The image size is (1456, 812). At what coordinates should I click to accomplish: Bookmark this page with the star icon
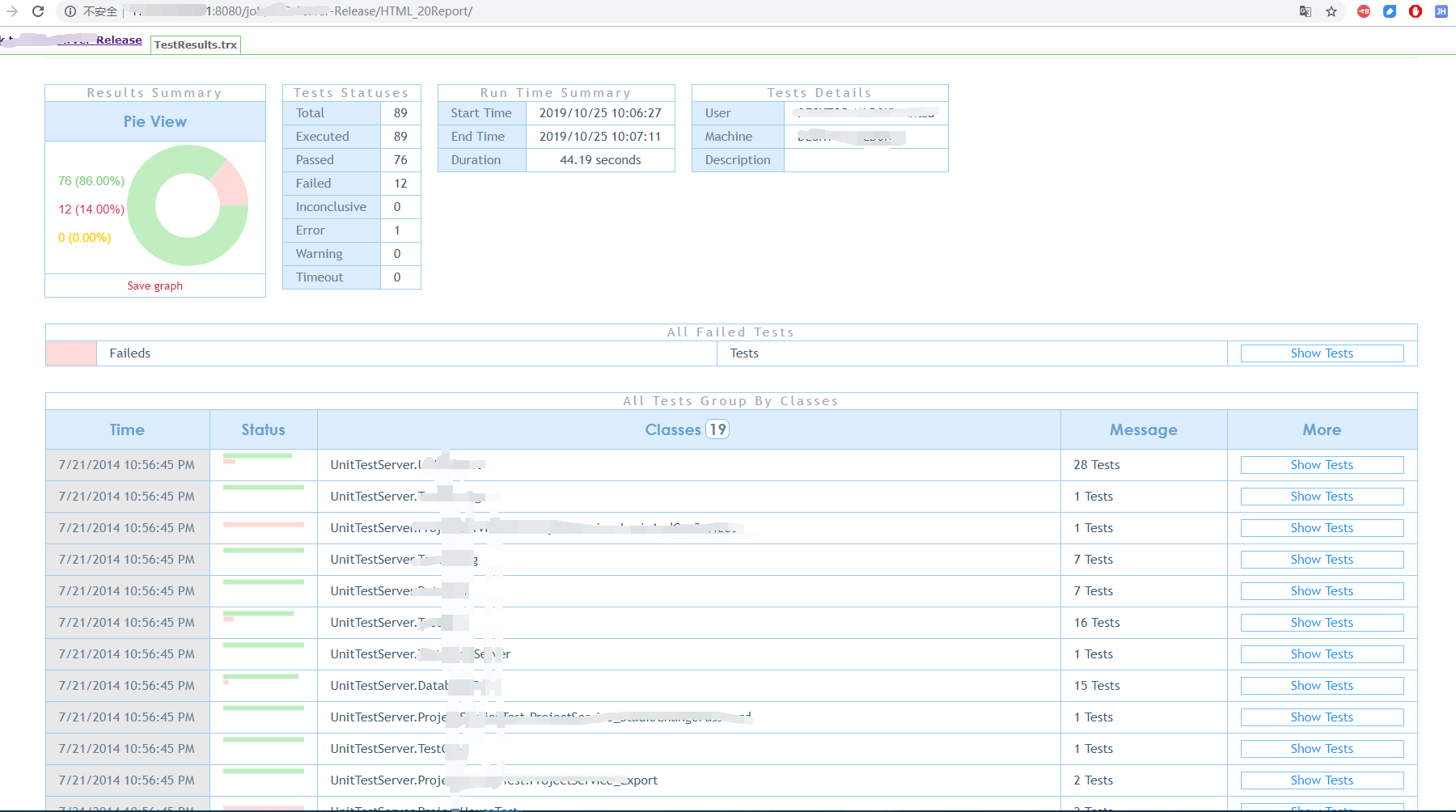(x=1331, y=11)
